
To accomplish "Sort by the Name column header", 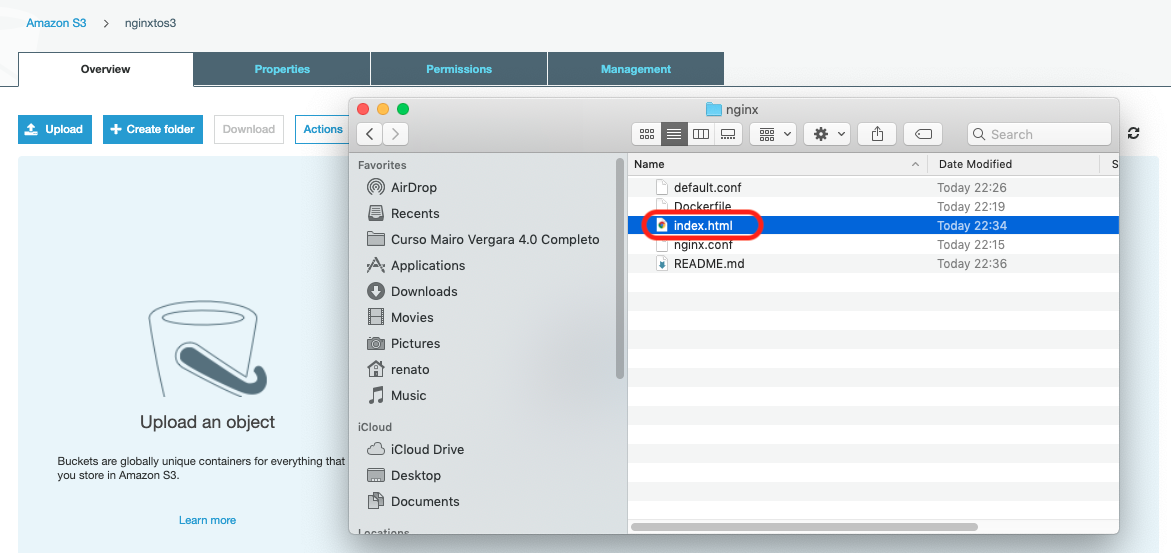I will click(x=777, y=164).
